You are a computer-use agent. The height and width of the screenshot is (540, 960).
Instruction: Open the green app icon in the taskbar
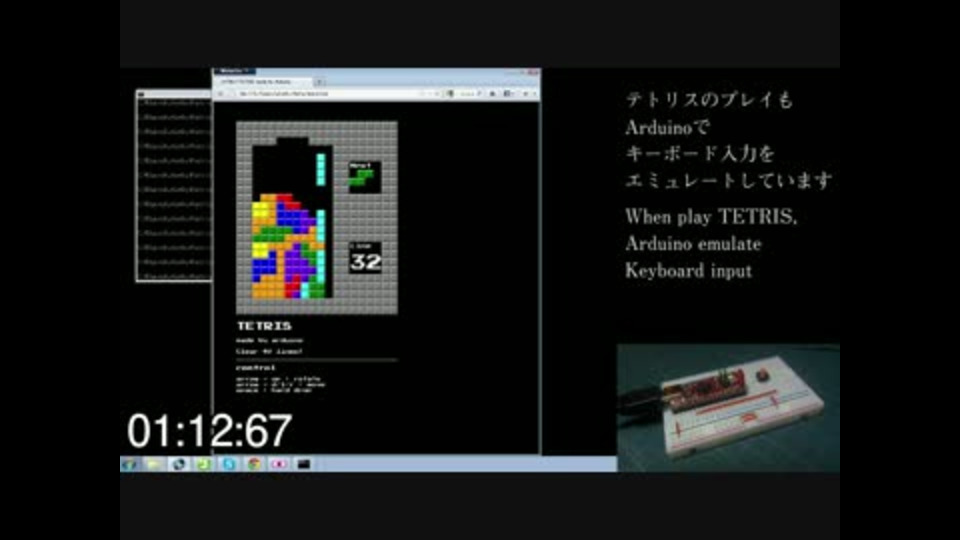click(x=204, y=464)
